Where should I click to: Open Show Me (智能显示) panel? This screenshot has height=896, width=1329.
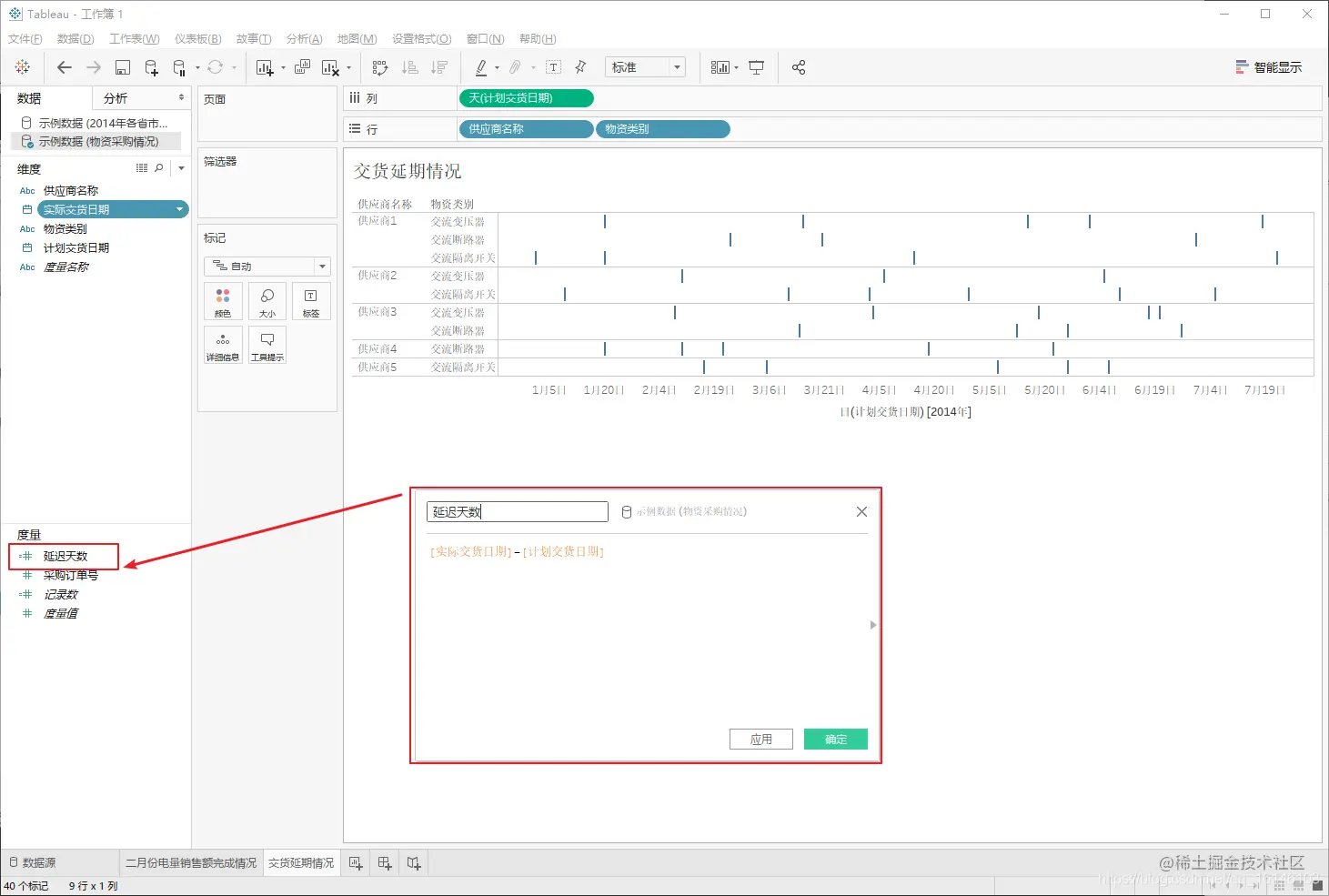(1269, 67)
